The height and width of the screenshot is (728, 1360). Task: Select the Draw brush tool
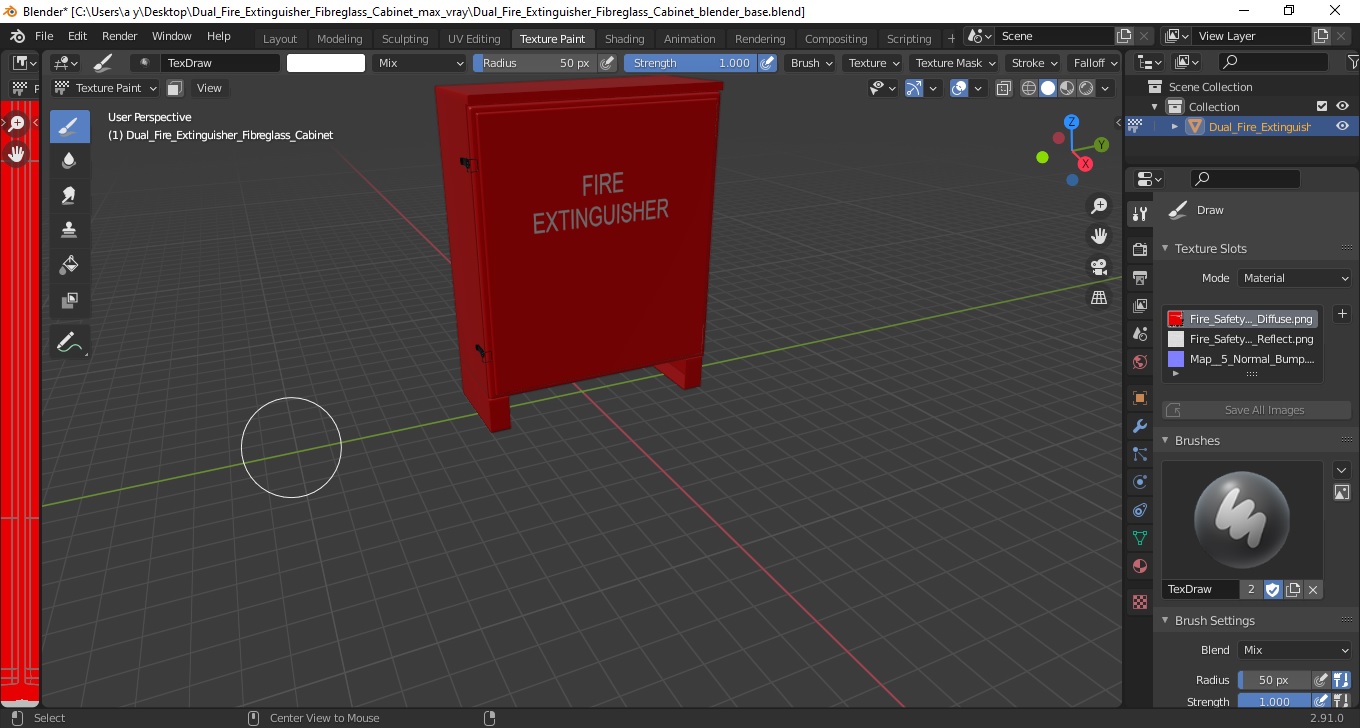coord(69,127)
